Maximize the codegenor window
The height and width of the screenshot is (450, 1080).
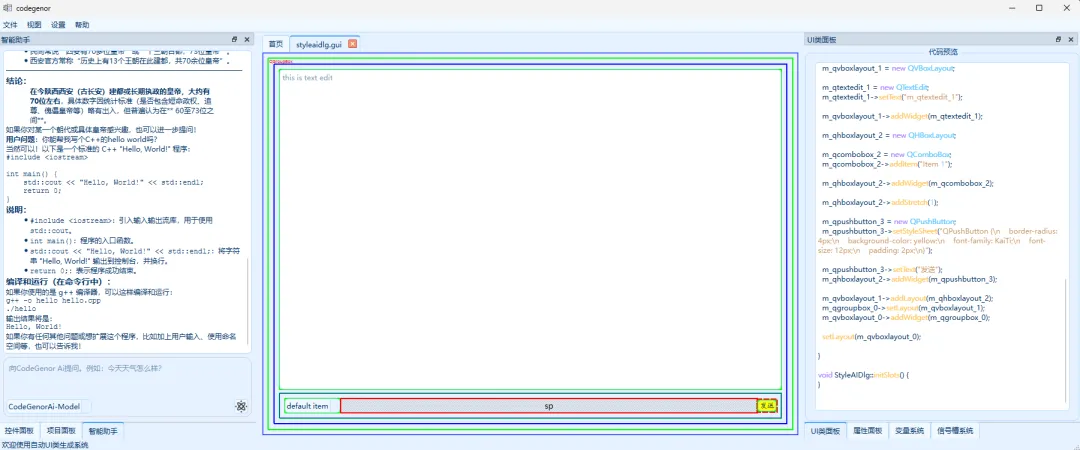pyautogui.click(x=1039, y=8)
